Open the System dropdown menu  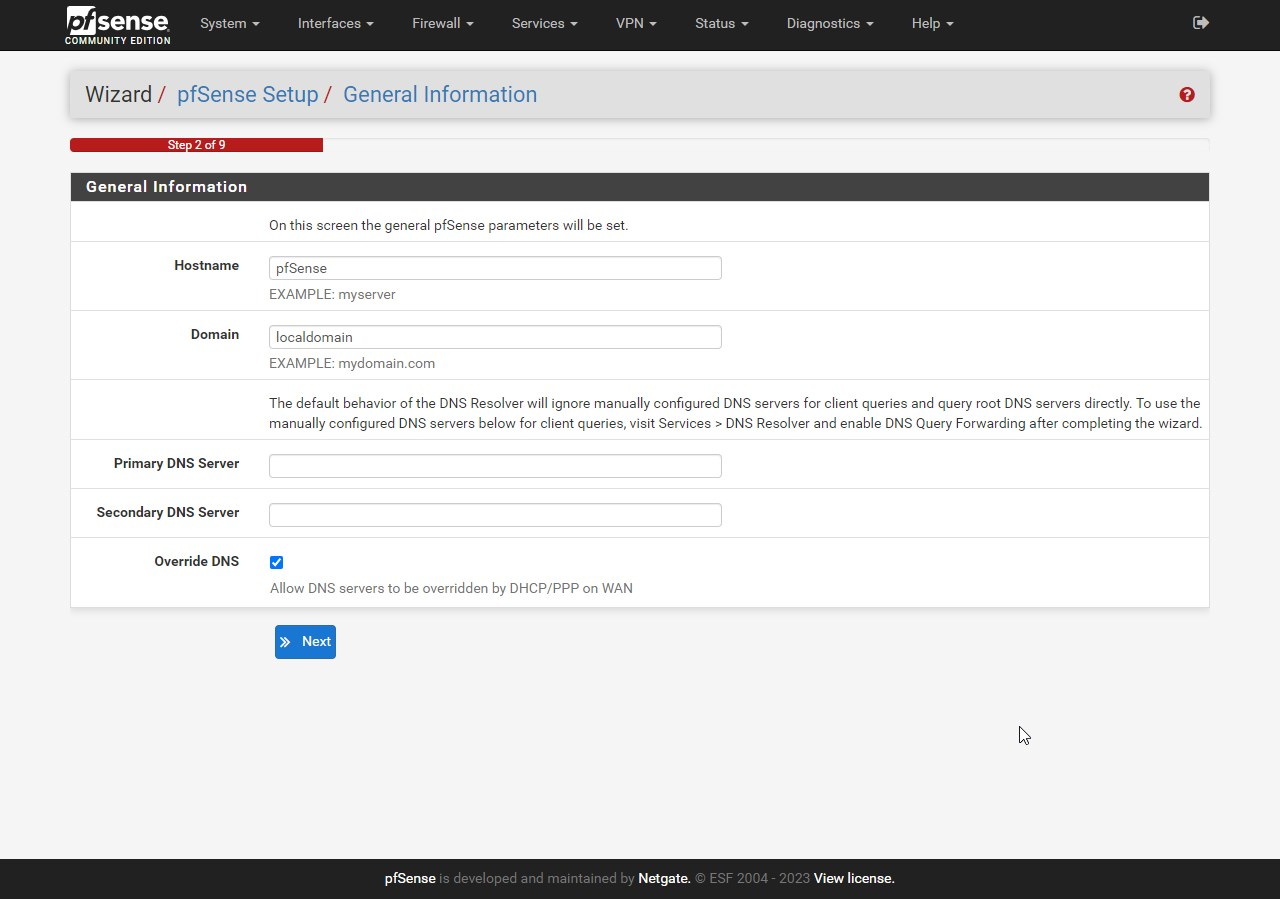pos(230,23)
